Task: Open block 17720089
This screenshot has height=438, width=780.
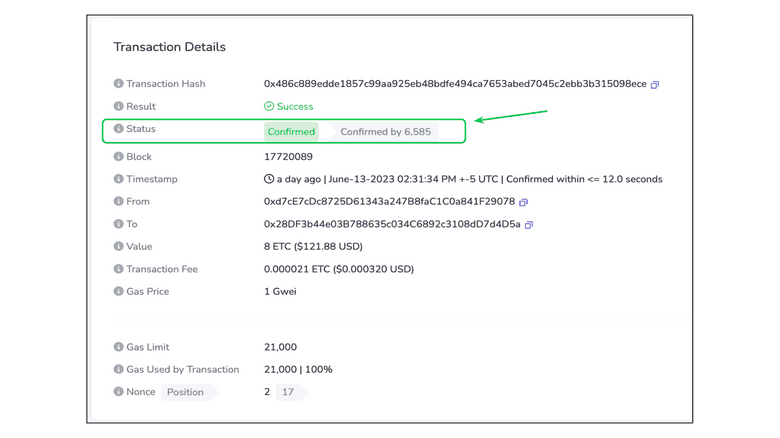Action: click(288, 157)
